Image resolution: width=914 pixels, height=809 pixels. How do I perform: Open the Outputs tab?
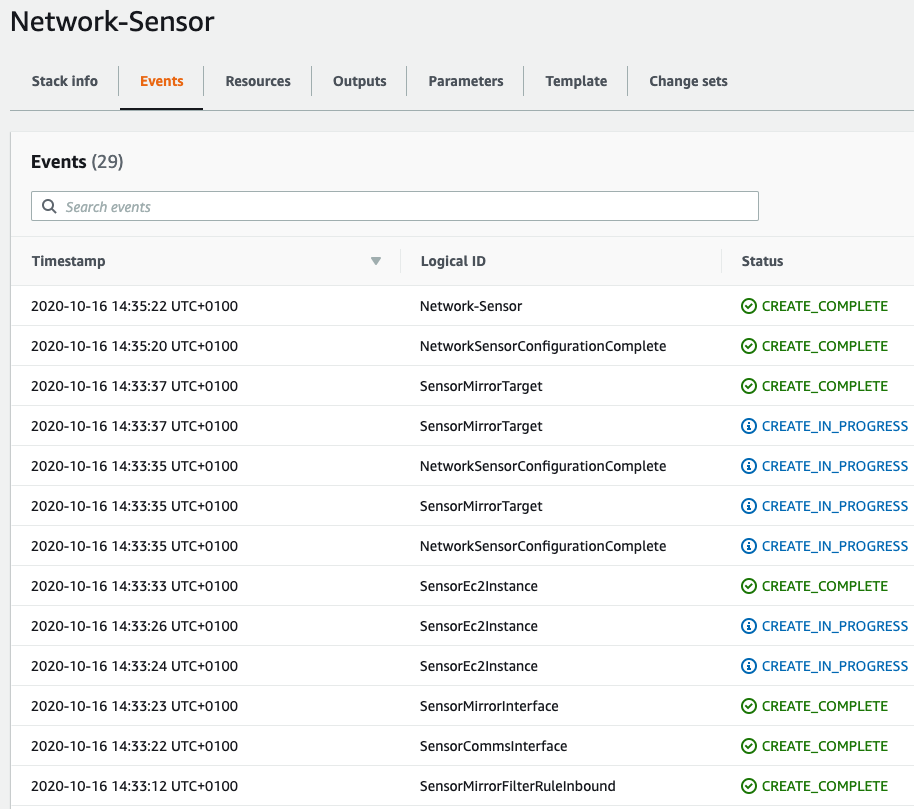point(360,81)
